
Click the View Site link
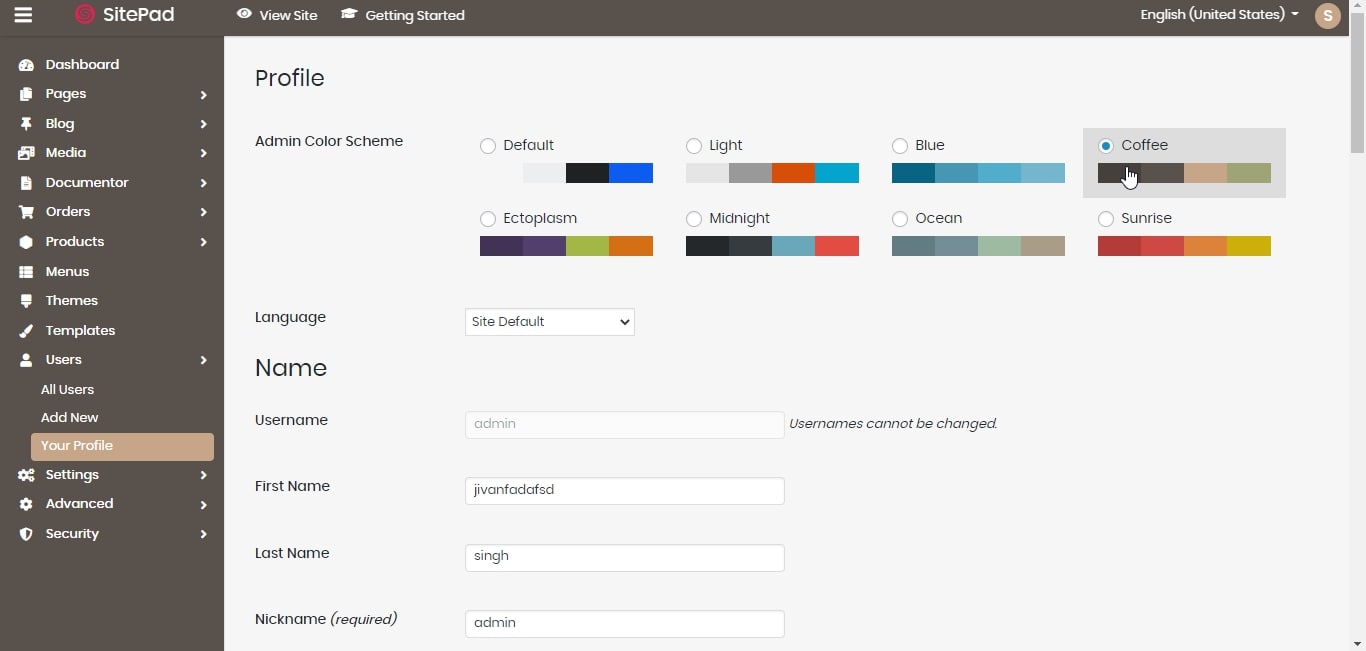288,16
